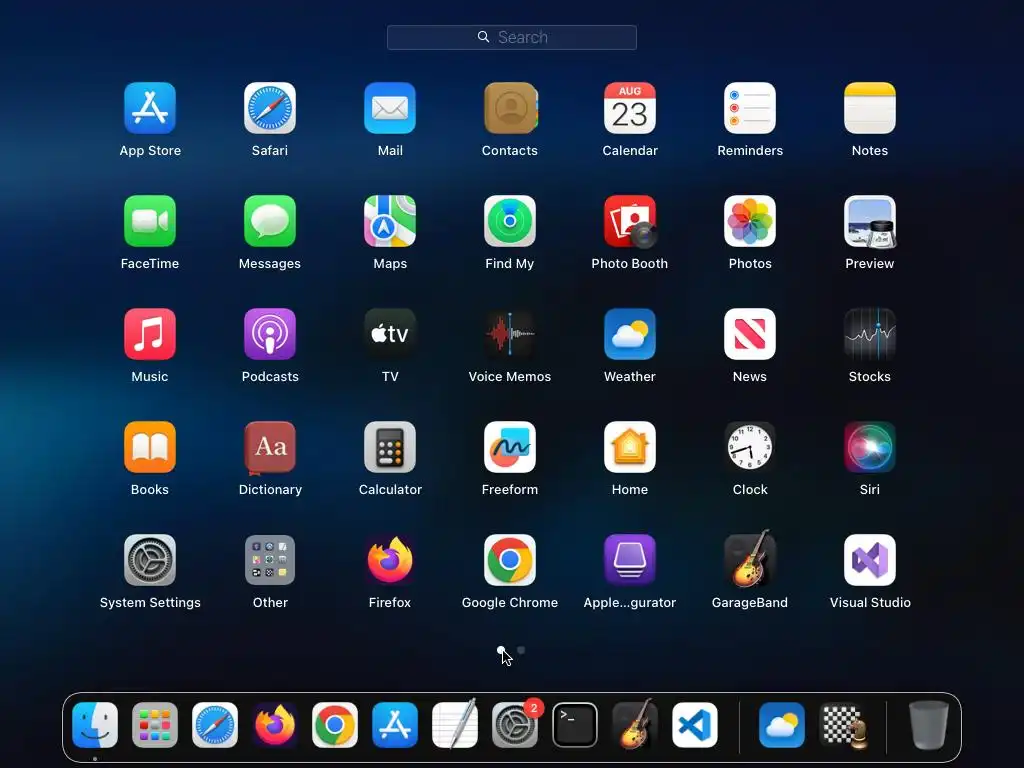Launch the Stocks app
The image size is (1024, 768).
(x=870, y=334)
